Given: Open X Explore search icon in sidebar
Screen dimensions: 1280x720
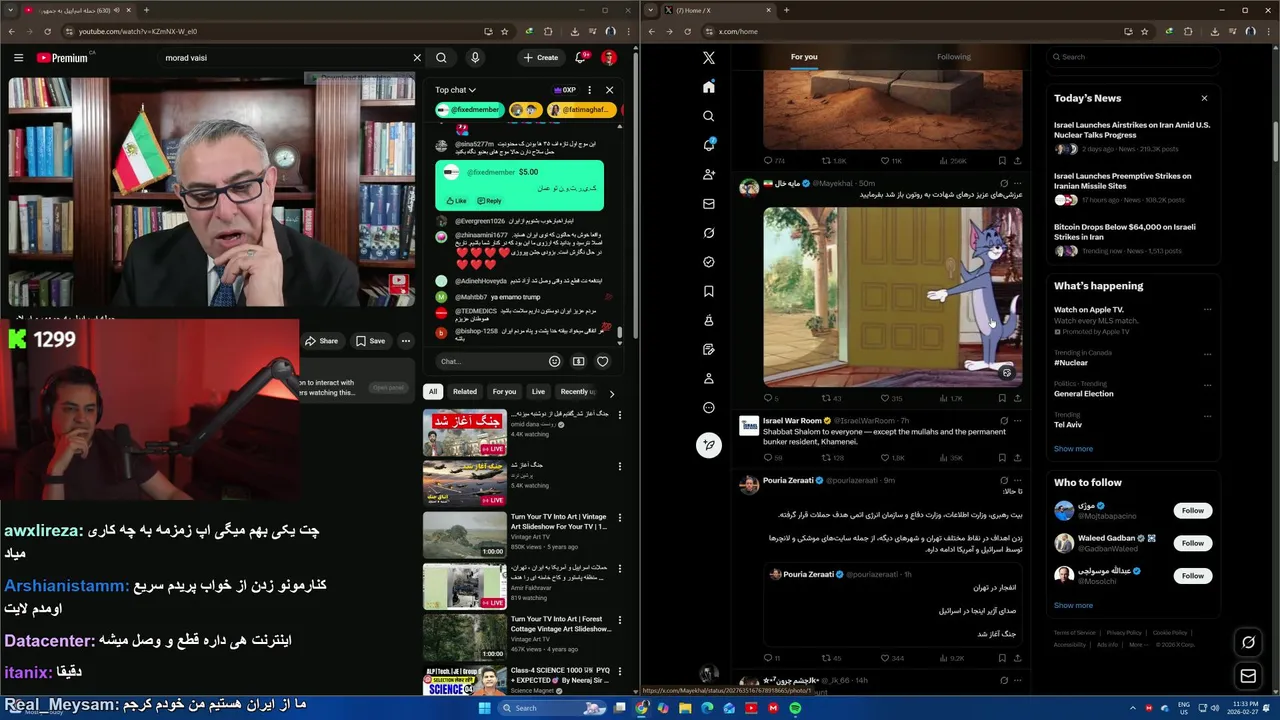Looking at the screenshot, I should click(708, 116).
